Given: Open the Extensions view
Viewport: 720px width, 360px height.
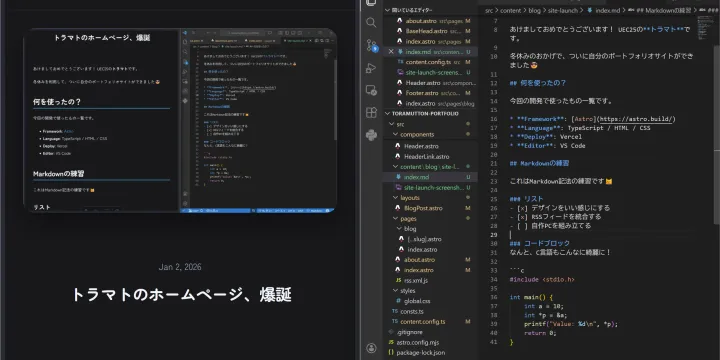Looking at the screenshot, I should pos(371,112).
